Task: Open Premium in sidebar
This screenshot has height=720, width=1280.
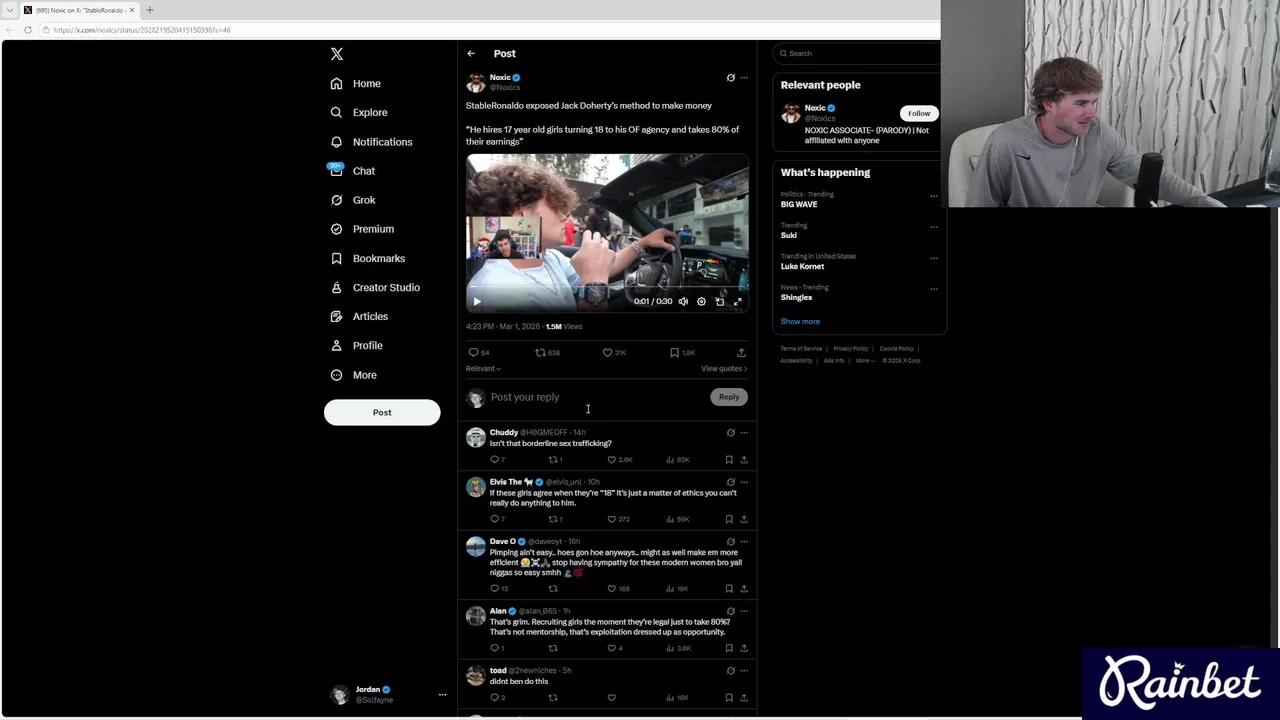Action: [x=362, y=229]
